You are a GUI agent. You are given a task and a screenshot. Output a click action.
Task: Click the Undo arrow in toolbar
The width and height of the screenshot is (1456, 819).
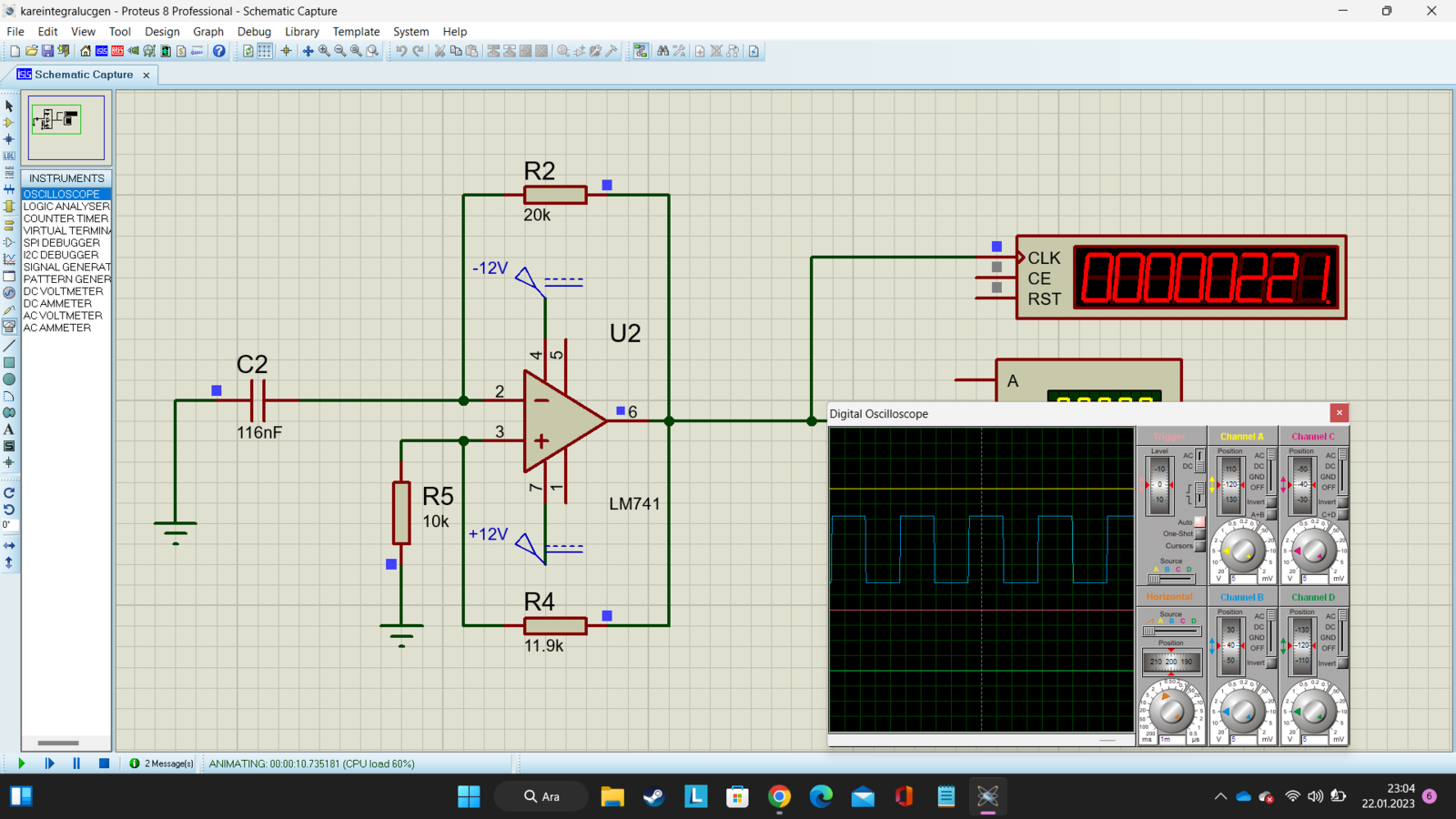pos(401,51)
